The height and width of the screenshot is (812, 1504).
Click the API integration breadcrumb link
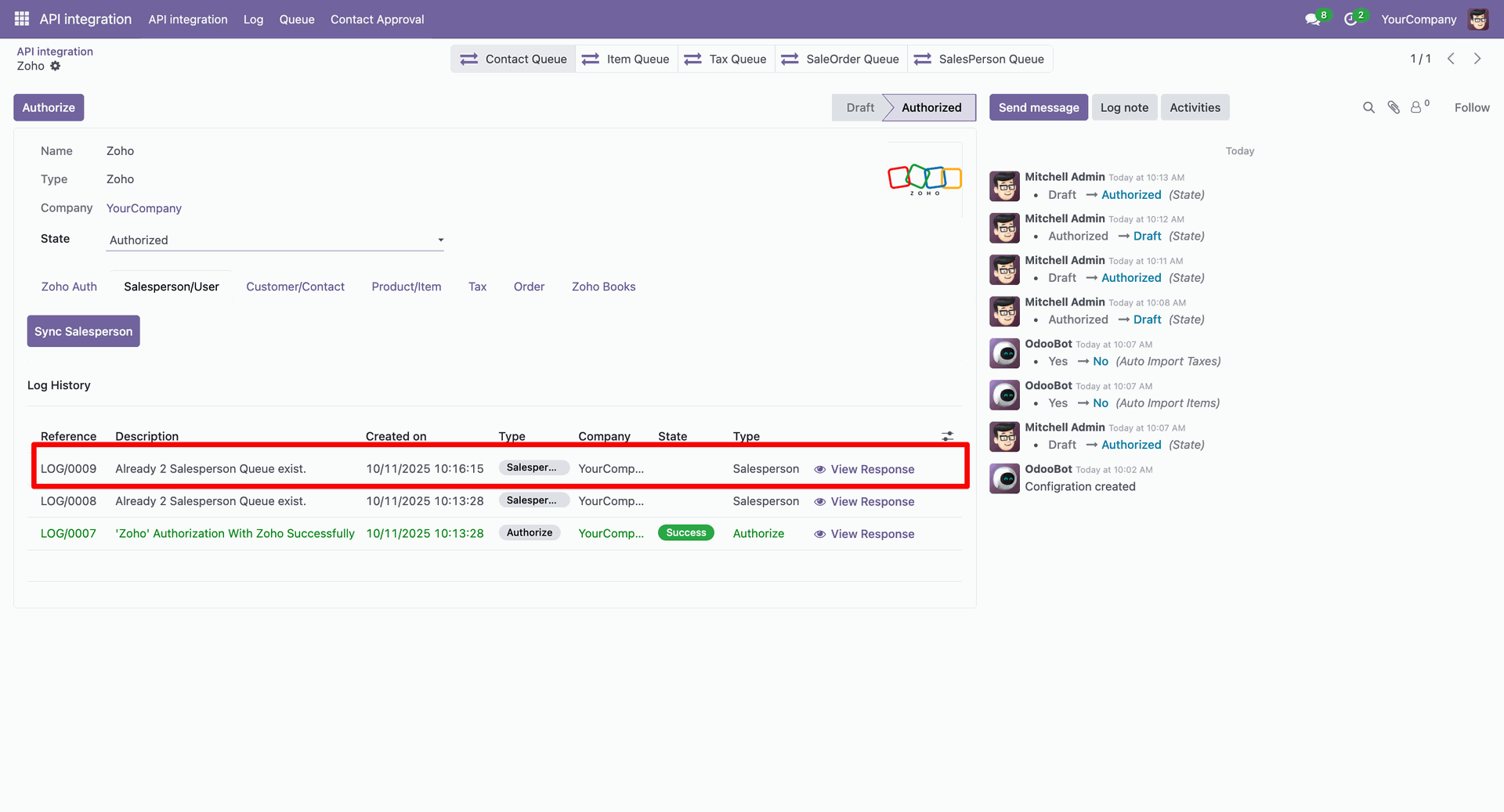(x=55, y=52)
